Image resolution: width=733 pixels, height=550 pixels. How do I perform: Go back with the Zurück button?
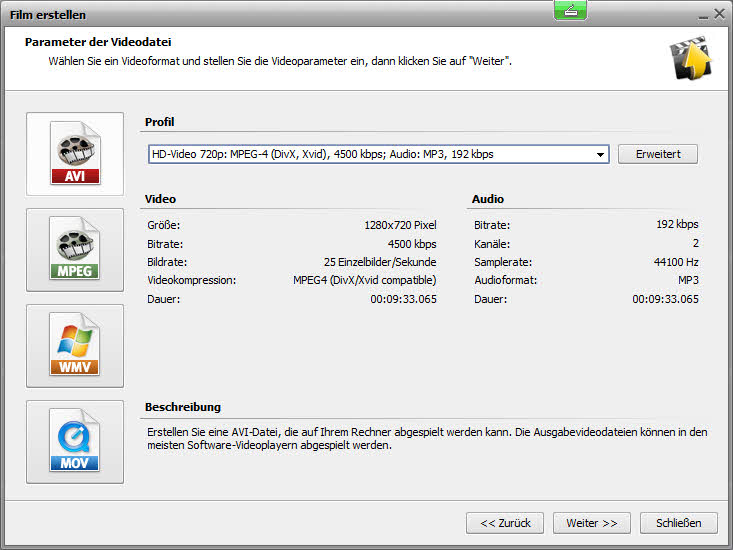[x=505, y=523]
